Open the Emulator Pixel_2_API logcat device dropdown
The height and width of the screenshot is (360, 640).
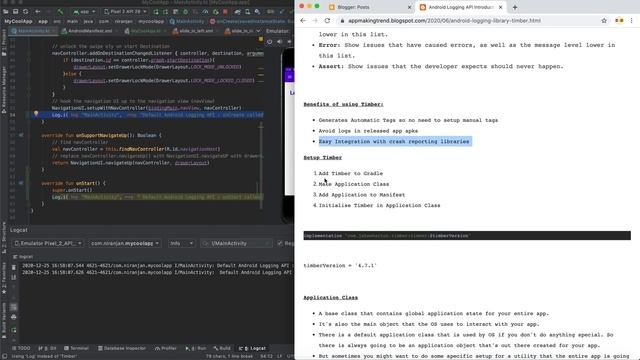(x=48, y=243)
